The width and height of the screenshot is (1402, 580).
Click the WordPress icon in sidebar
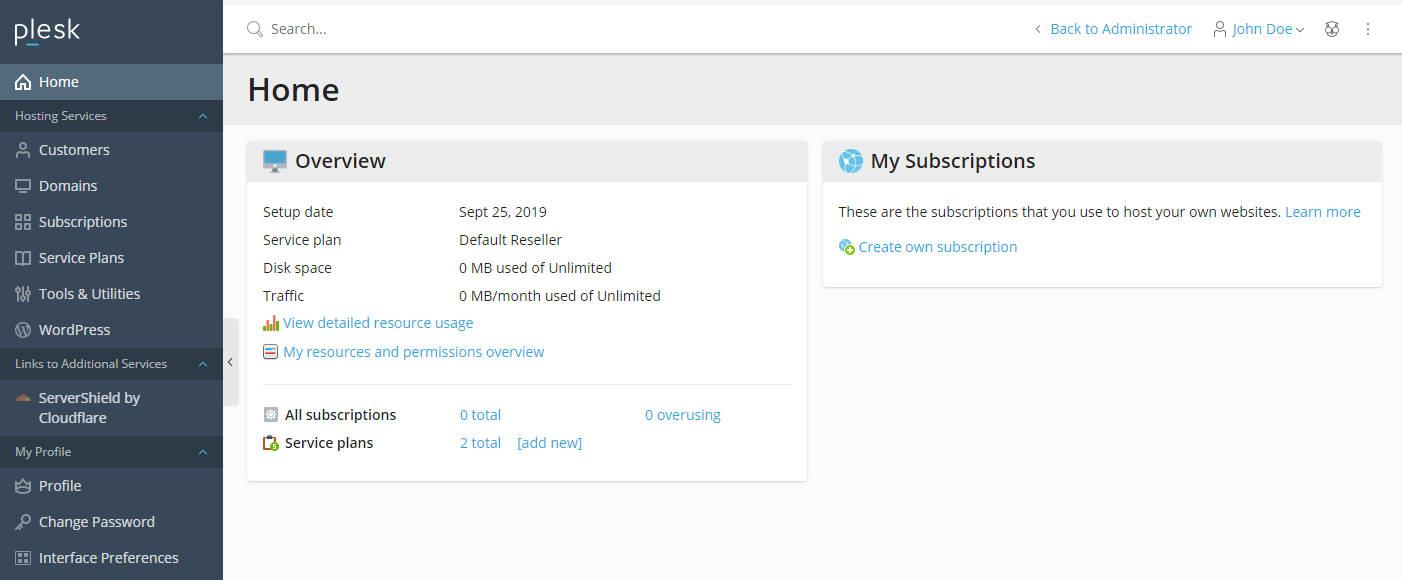[23, 330]
